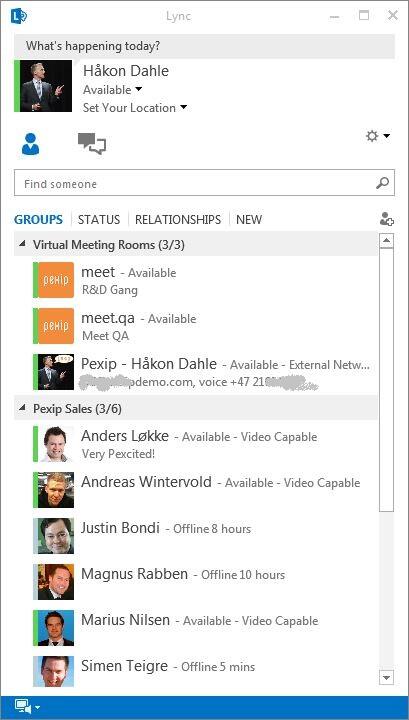
Task: Expand the primary device dropdown arrow
Action: click(38, 707)
